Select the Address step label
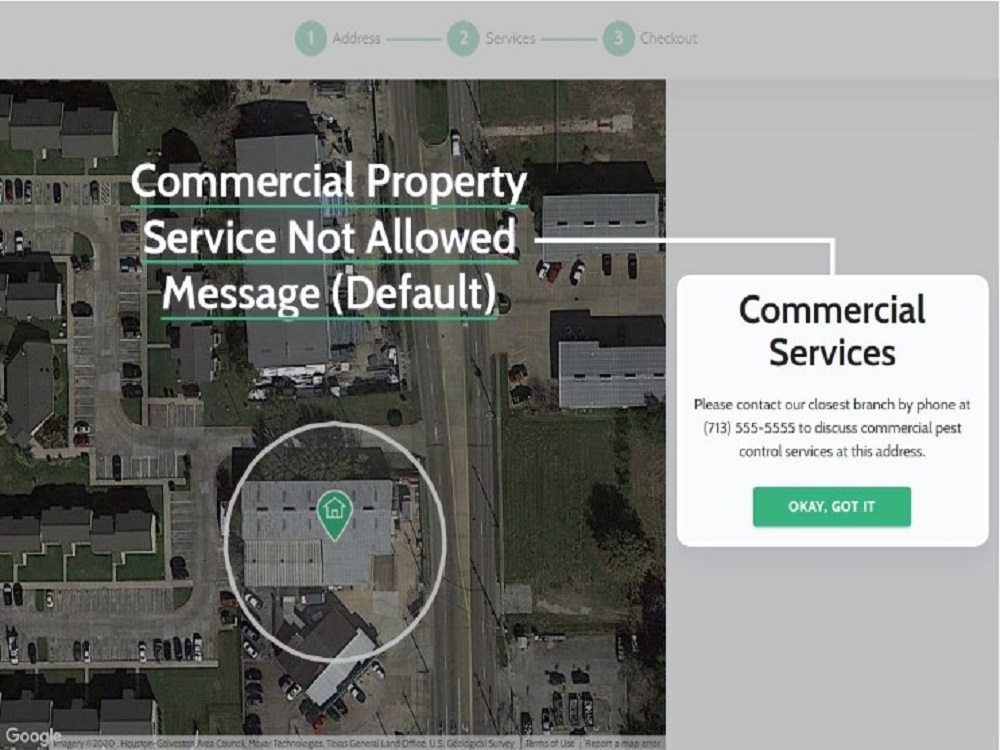 pos(356,38)
